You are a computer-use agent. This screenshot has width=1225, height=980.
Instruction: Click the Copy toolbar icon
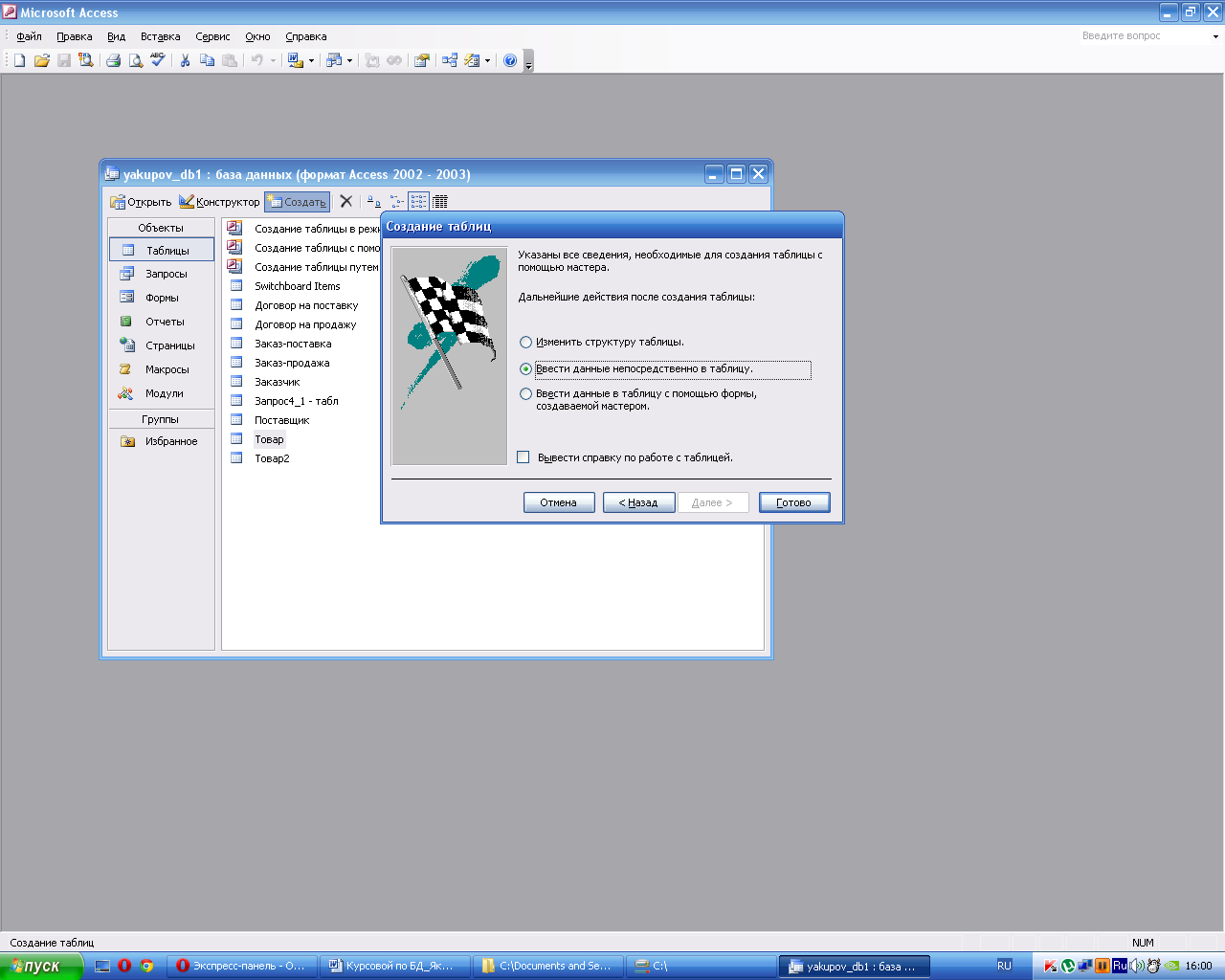point(207,60)
